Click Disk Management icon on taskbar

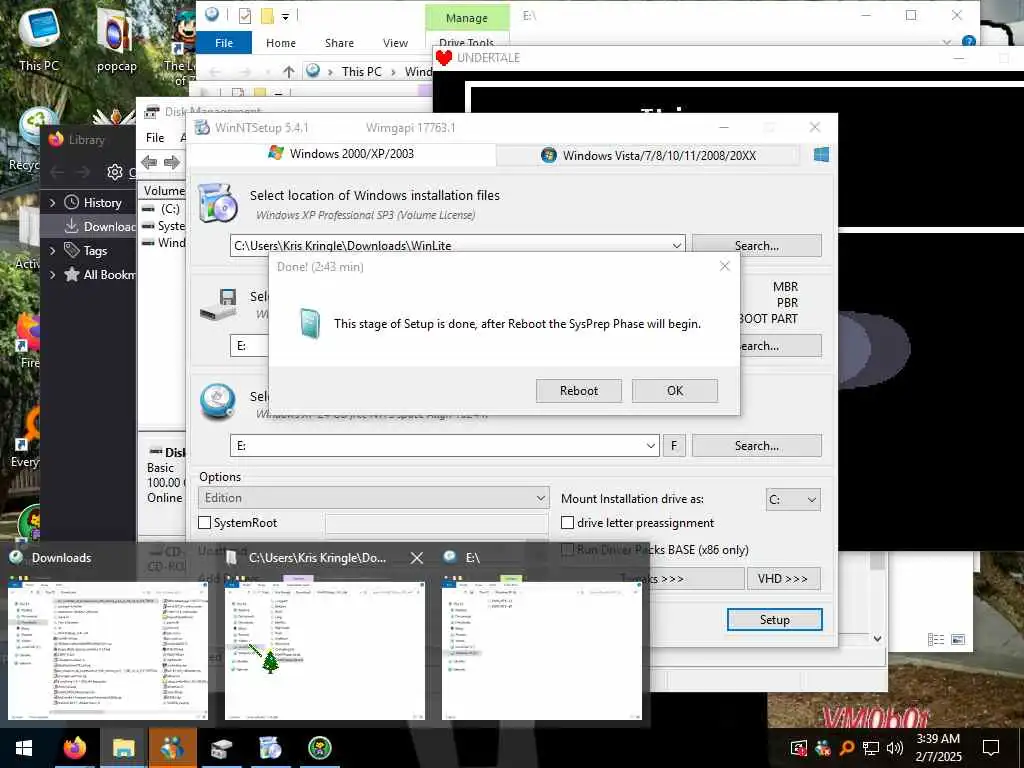221,748
